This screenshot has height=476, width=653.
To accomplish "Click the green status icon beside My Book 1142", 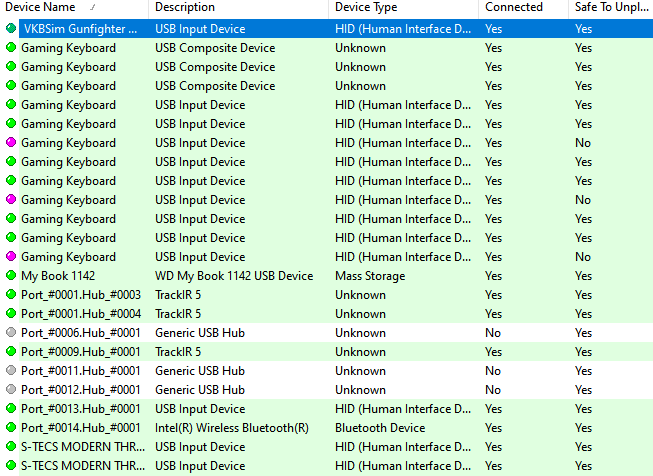I will [x=11, y=276].
